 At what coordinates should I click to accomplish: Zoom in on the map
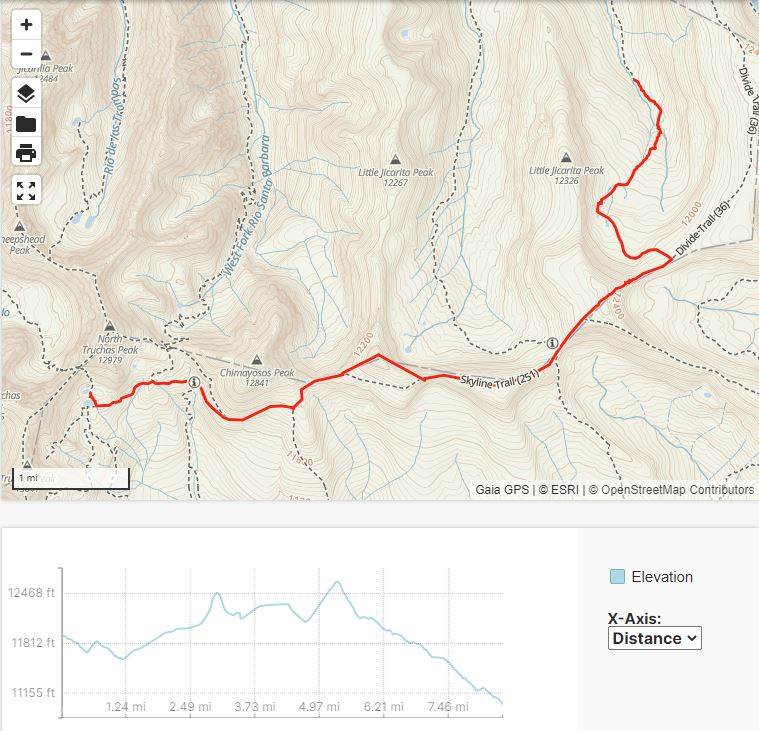[26, 25]
